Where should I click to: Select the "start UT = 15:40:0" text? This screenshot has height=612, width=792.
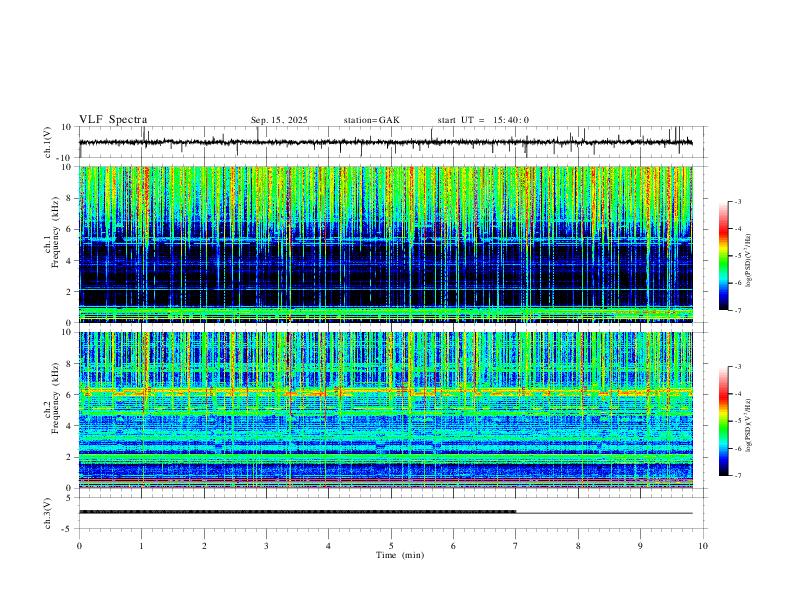pos(483,120)
